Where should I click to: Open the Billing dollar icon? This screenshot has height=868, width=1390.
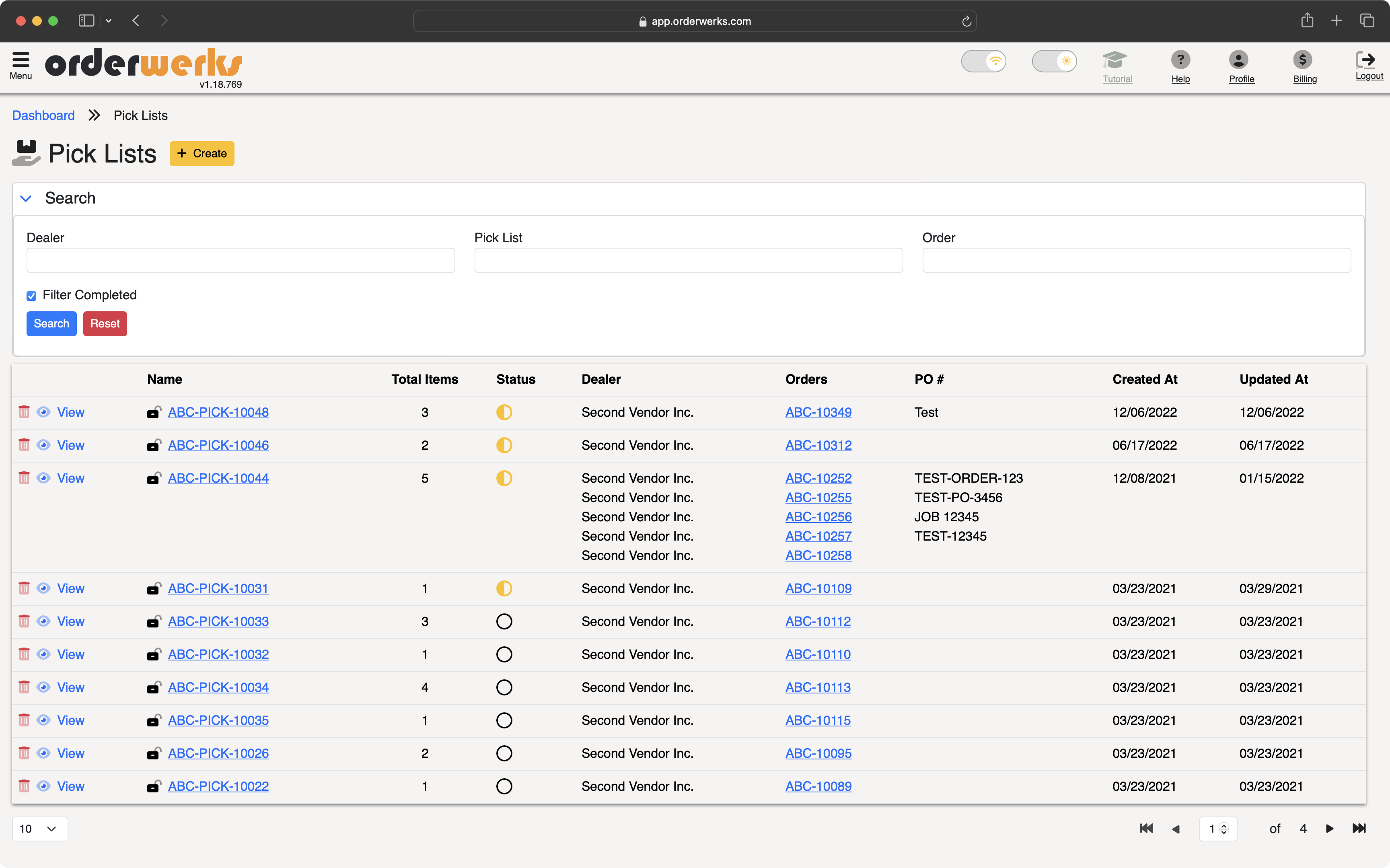1302,60
